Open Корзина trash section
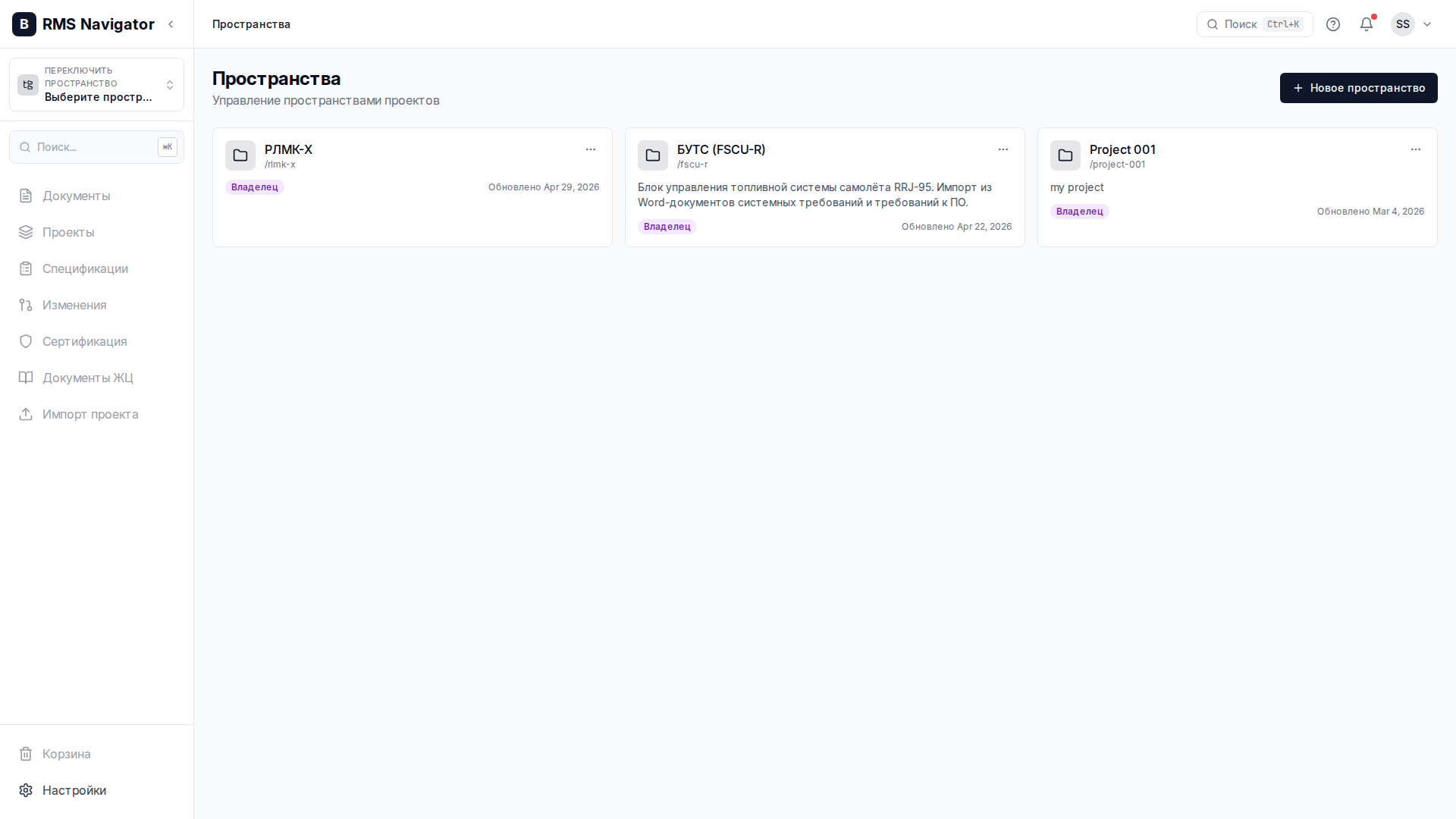This screenshot has width=1456, height=819. click(x=96, y=754)
